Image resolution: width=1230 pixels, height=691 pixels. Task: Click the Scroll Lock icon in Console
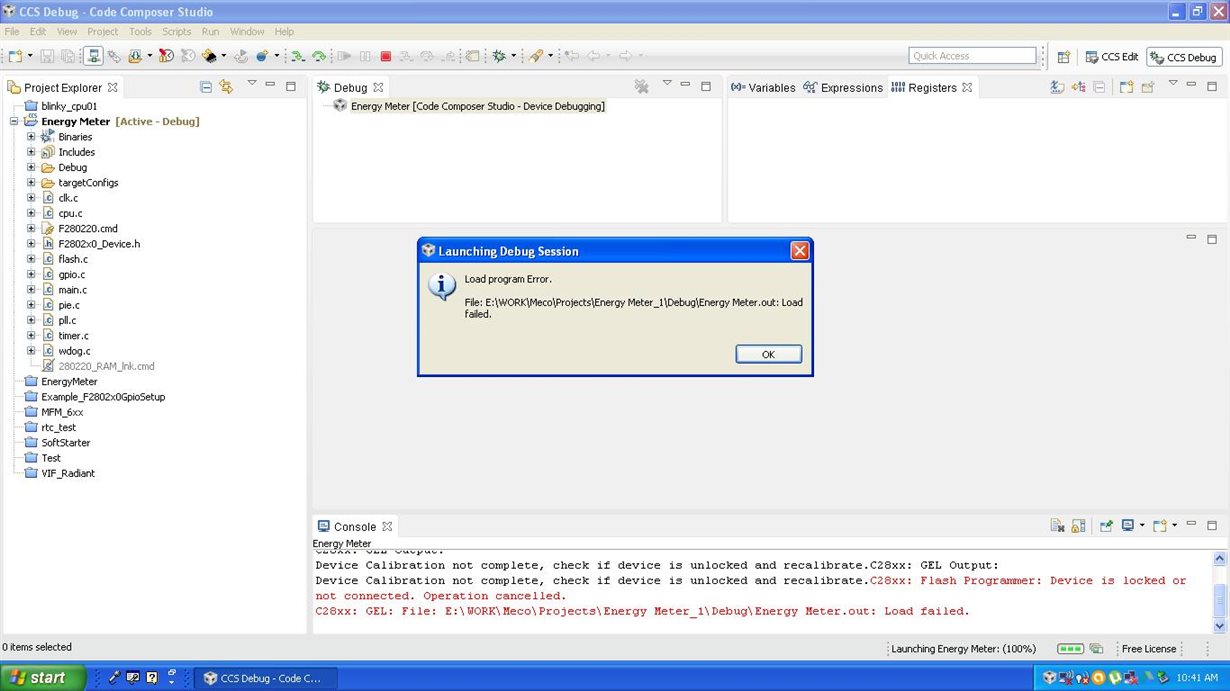[x=1078, y=525]
